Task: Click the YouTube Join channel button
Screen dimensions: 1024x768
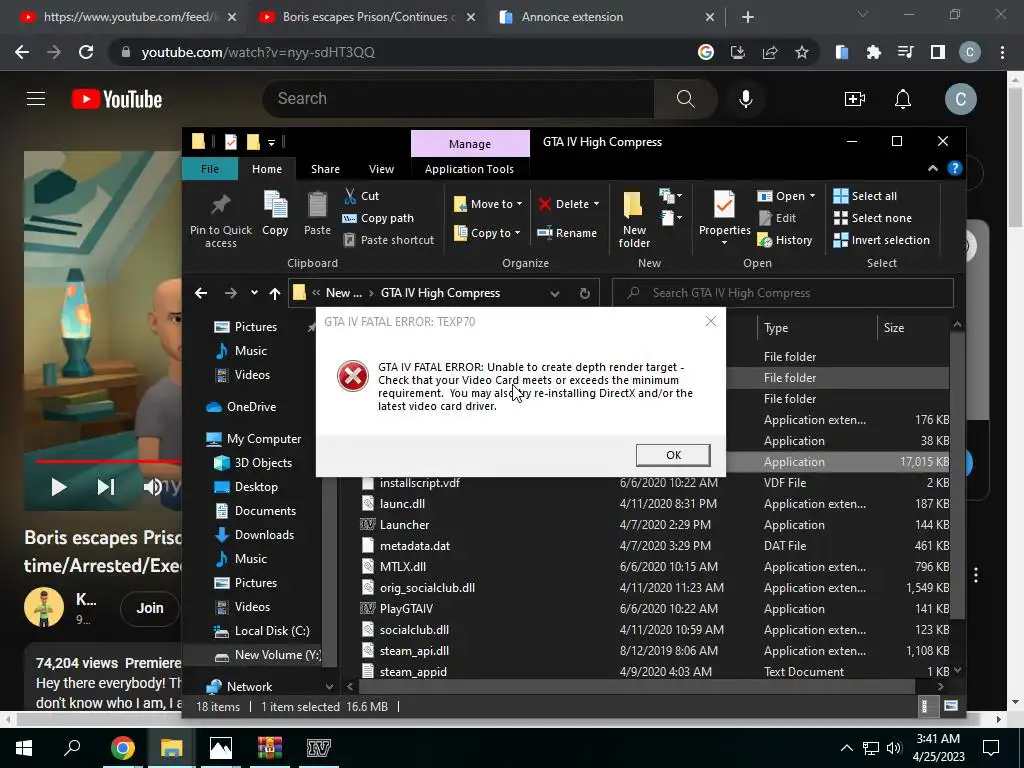Action: 150,608
